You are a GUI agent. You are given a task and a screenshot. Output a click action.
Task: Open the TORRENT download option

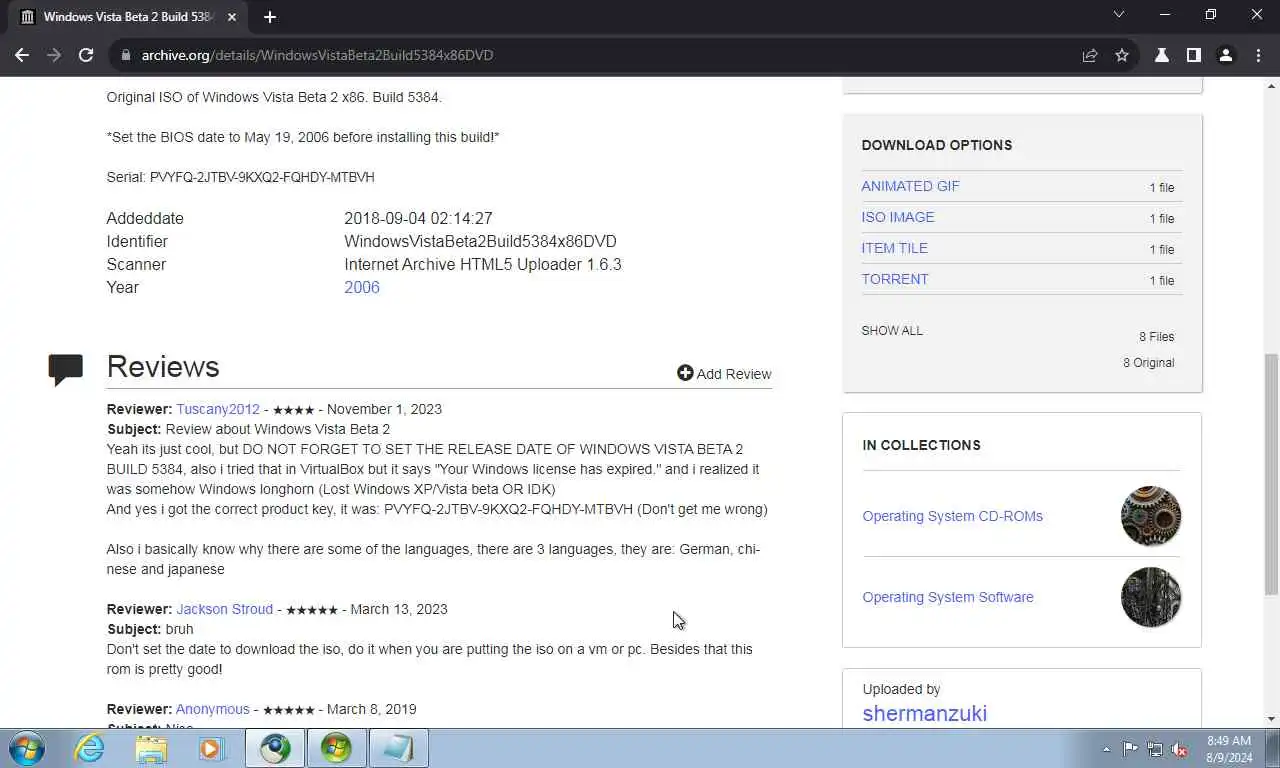[x=895, y=279]
